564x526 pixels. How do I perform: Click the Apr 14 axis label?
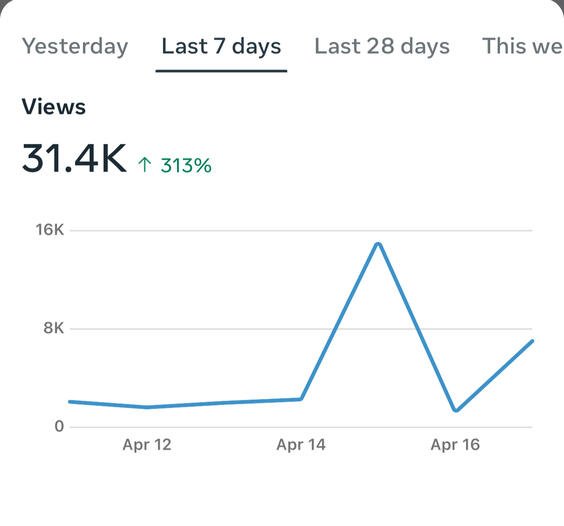tap(301, 445)
